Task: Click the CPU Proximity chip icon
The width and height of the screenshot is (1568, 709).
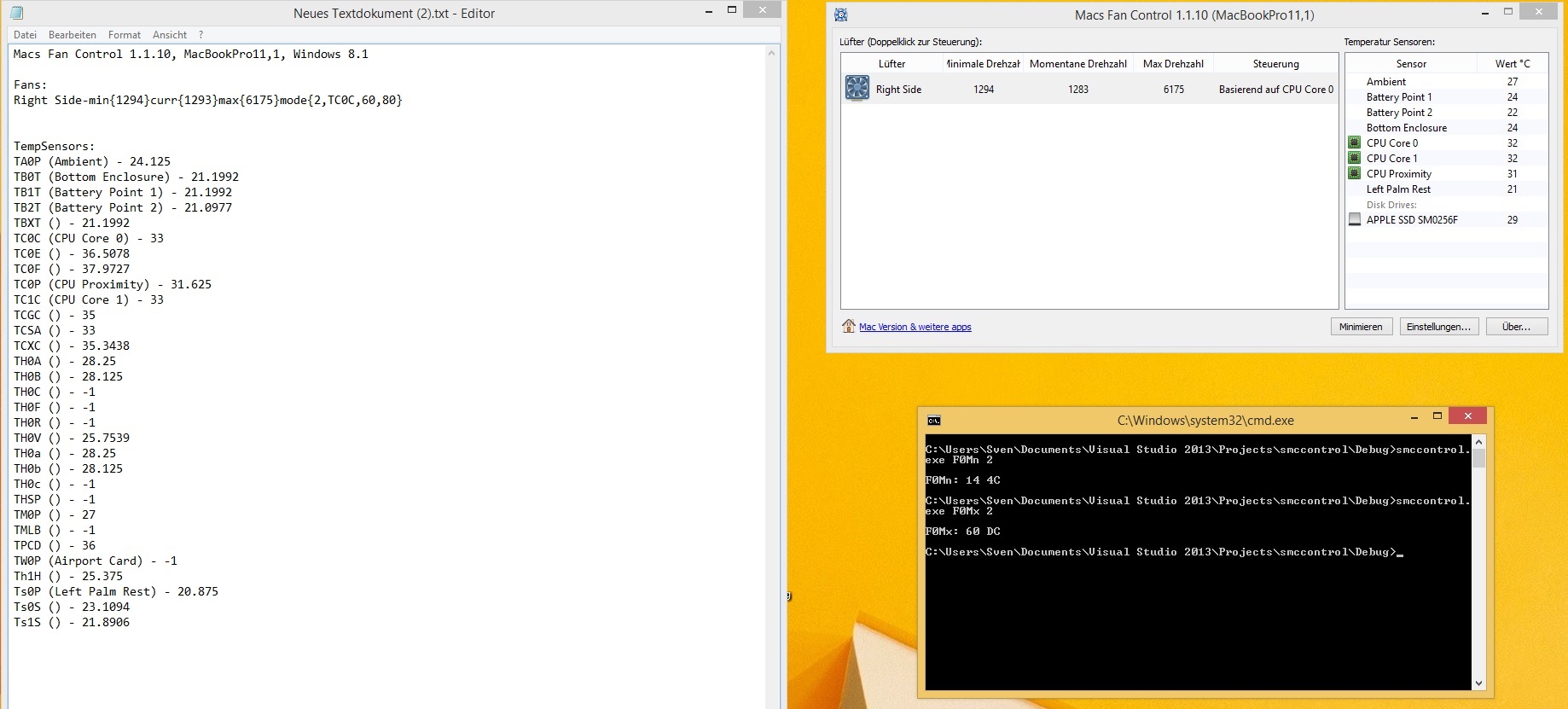Action: [x=1354, y=173]
